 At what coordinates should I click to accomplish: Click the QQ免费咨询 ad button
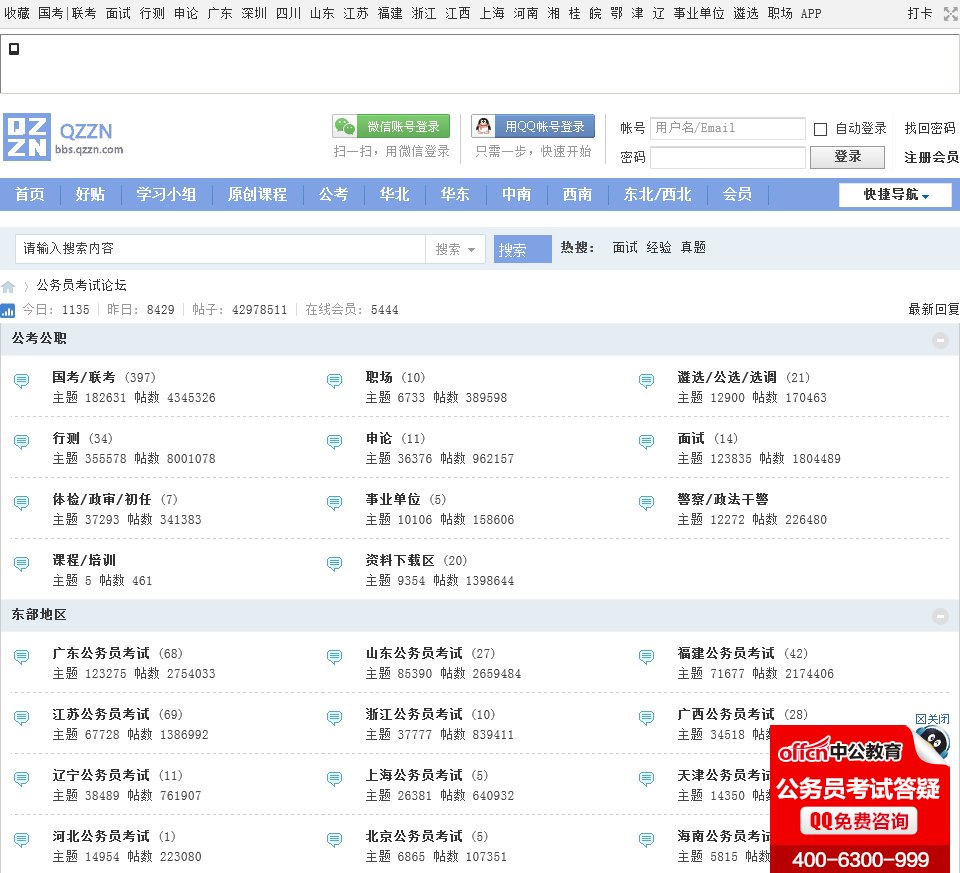858,821
